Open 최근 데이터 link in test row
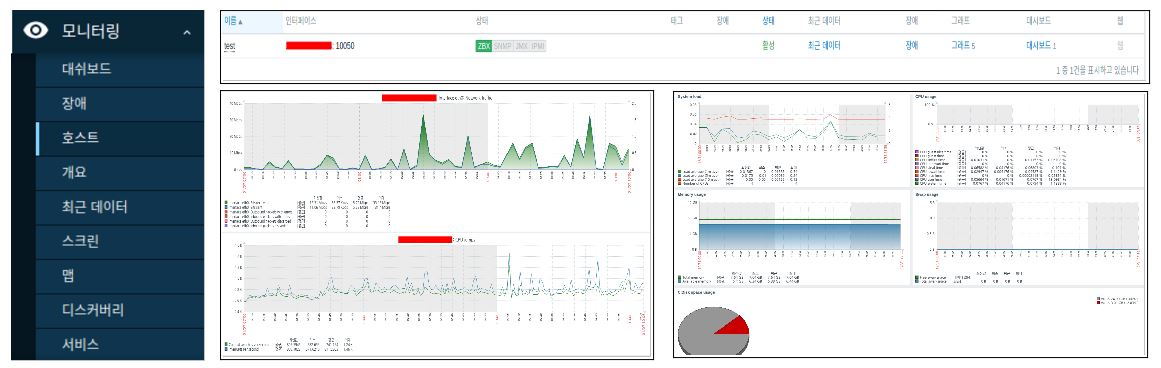The height and width of the screenshot is (368, 1161). click(824, 46)
